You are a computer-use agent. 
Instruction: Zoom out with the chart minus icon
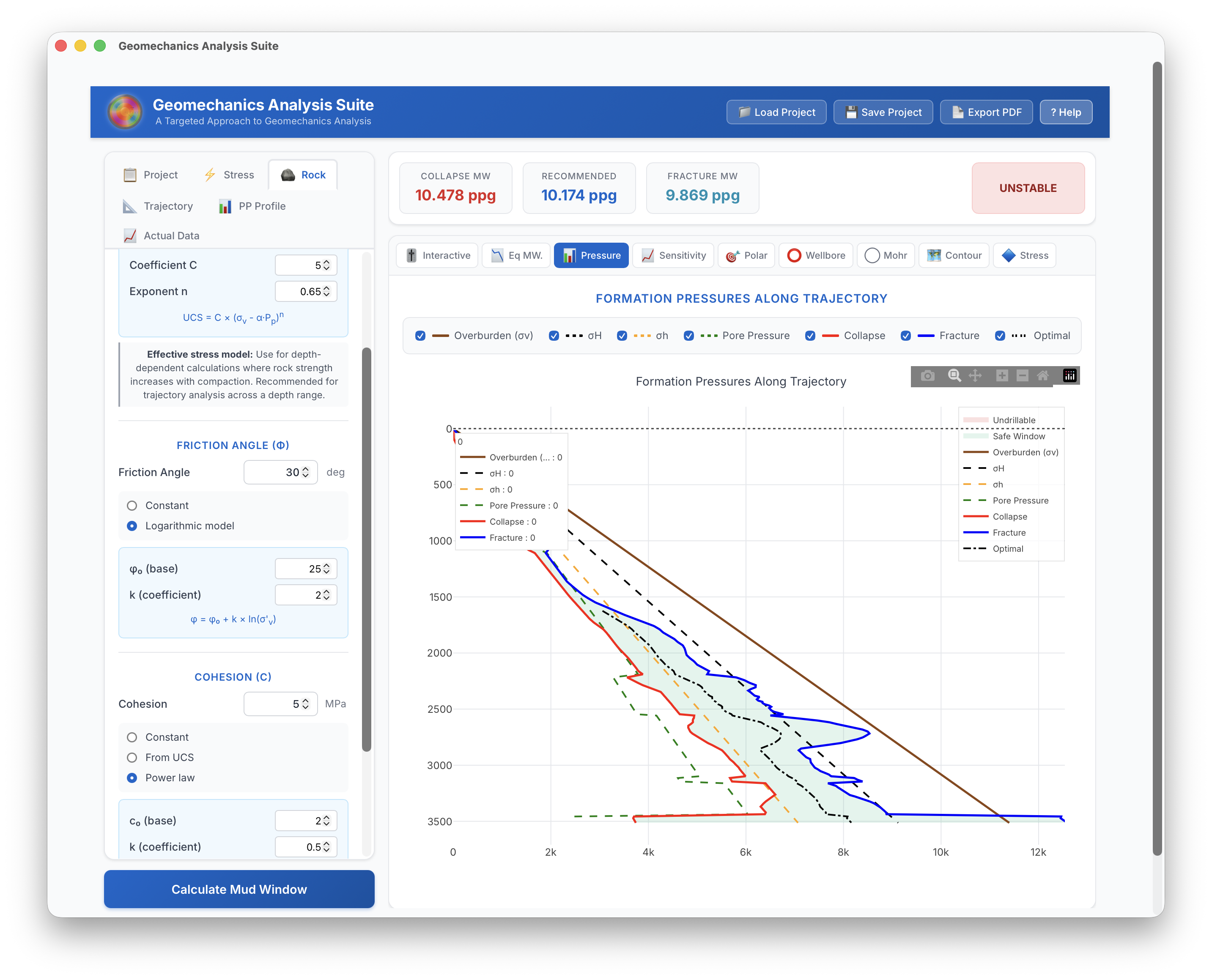(1022, 376)
